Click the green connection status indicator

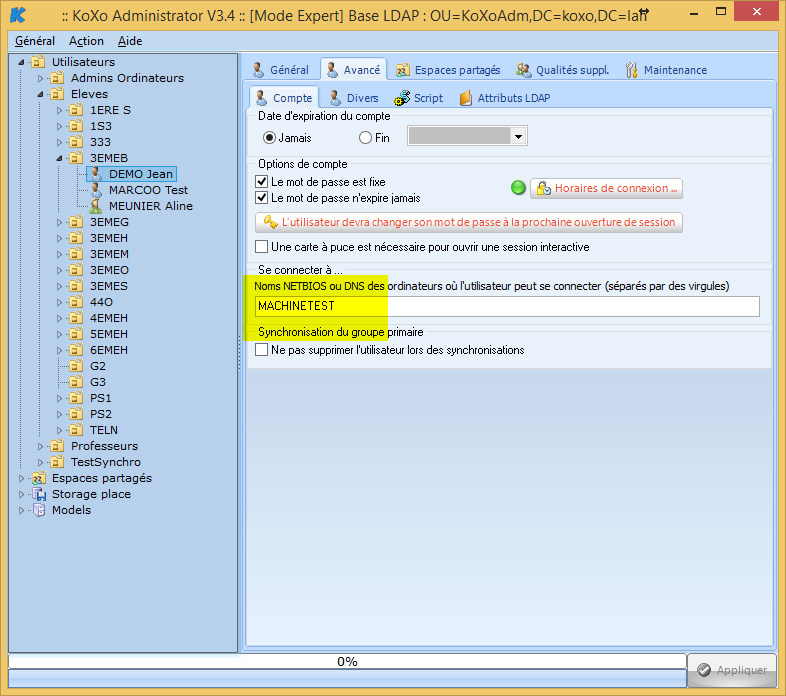tap(518, 188)
